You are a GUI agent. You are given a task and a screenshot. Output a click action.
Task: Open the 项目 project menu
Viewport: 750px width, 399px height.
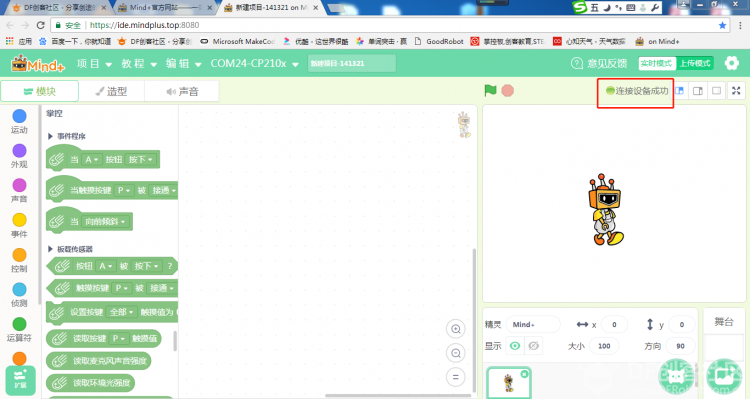[94, 64]
